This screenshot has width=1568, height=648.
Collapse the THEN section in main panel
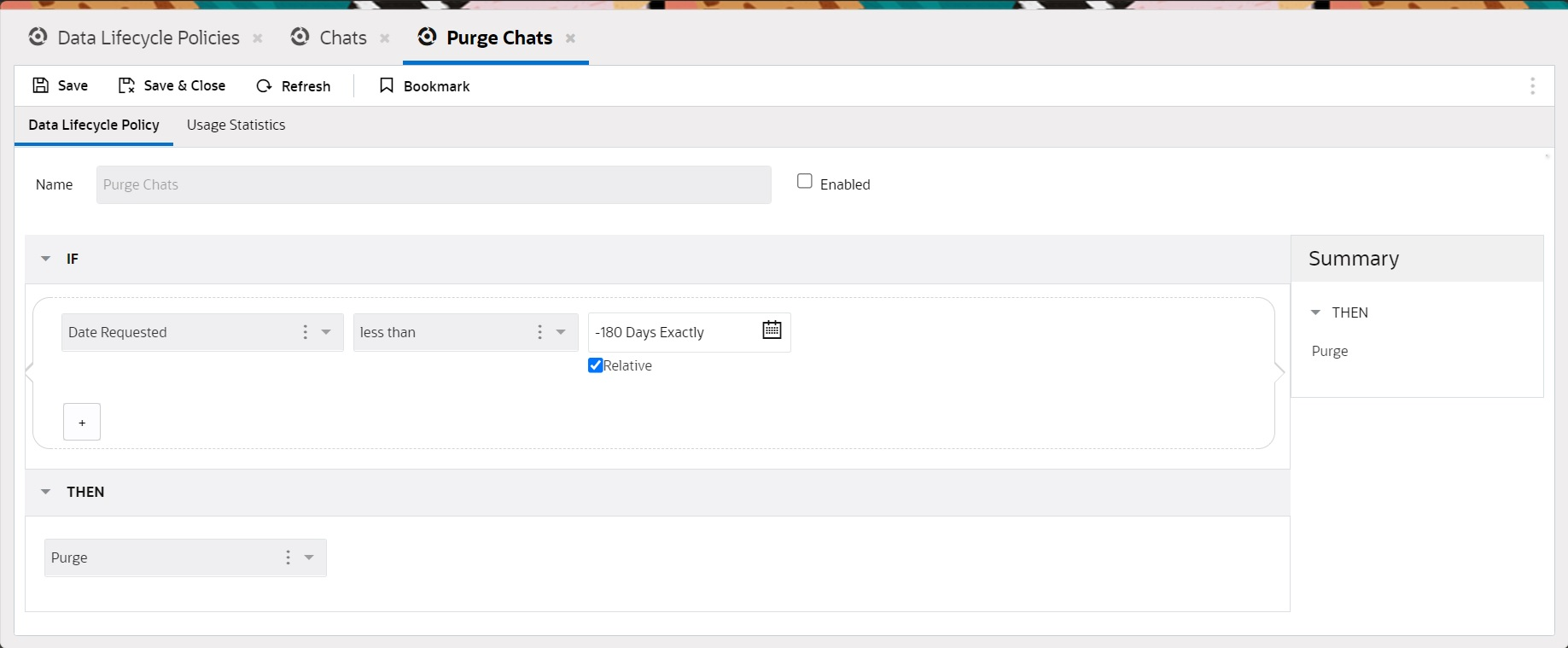click(x=46, y=492)
